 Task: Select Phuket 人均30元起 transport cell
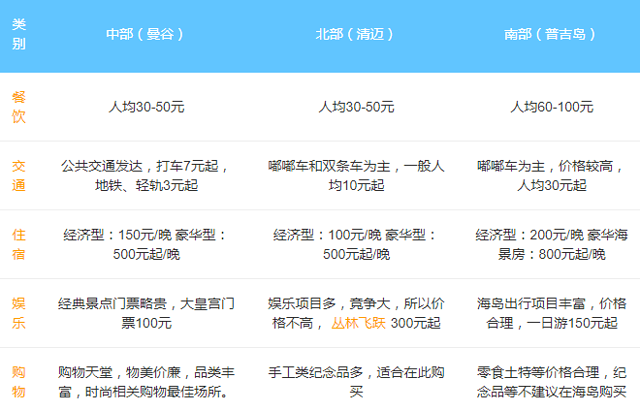click(x=552, y=176)
